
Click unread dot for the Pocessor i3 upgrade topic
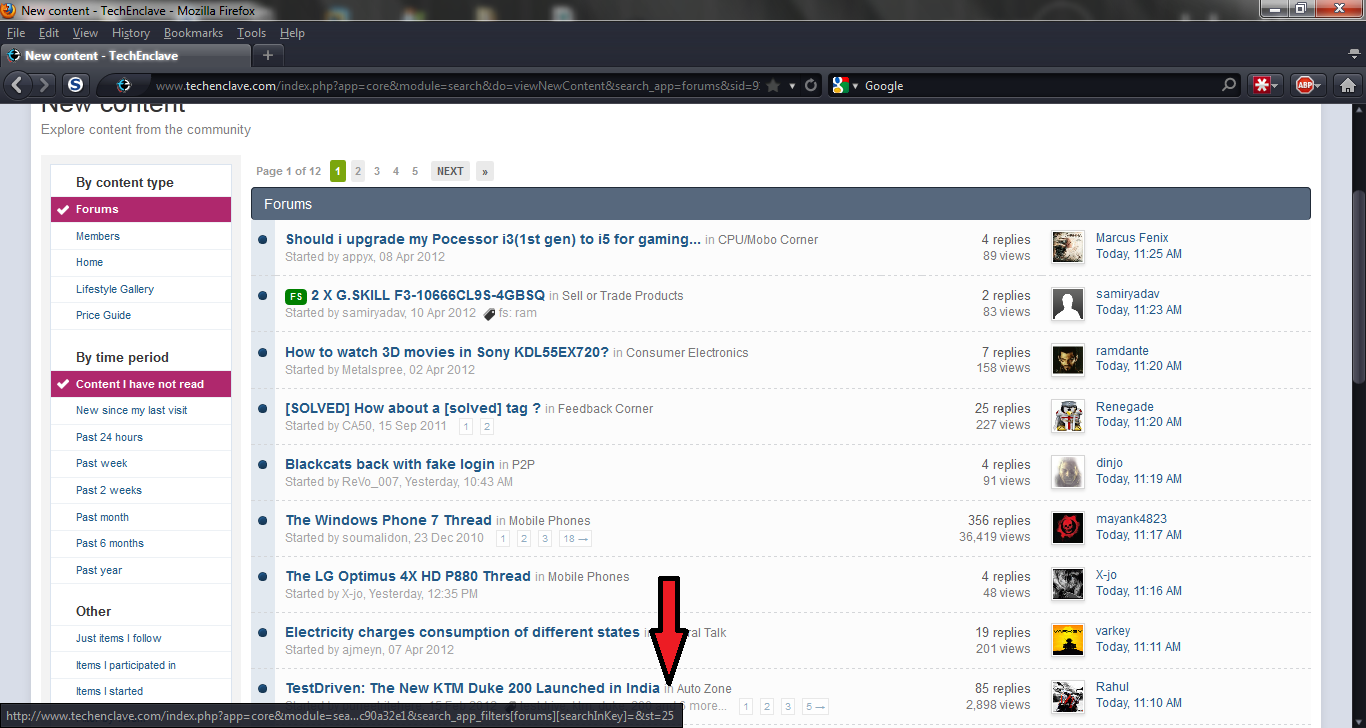[x=262, y=240]
